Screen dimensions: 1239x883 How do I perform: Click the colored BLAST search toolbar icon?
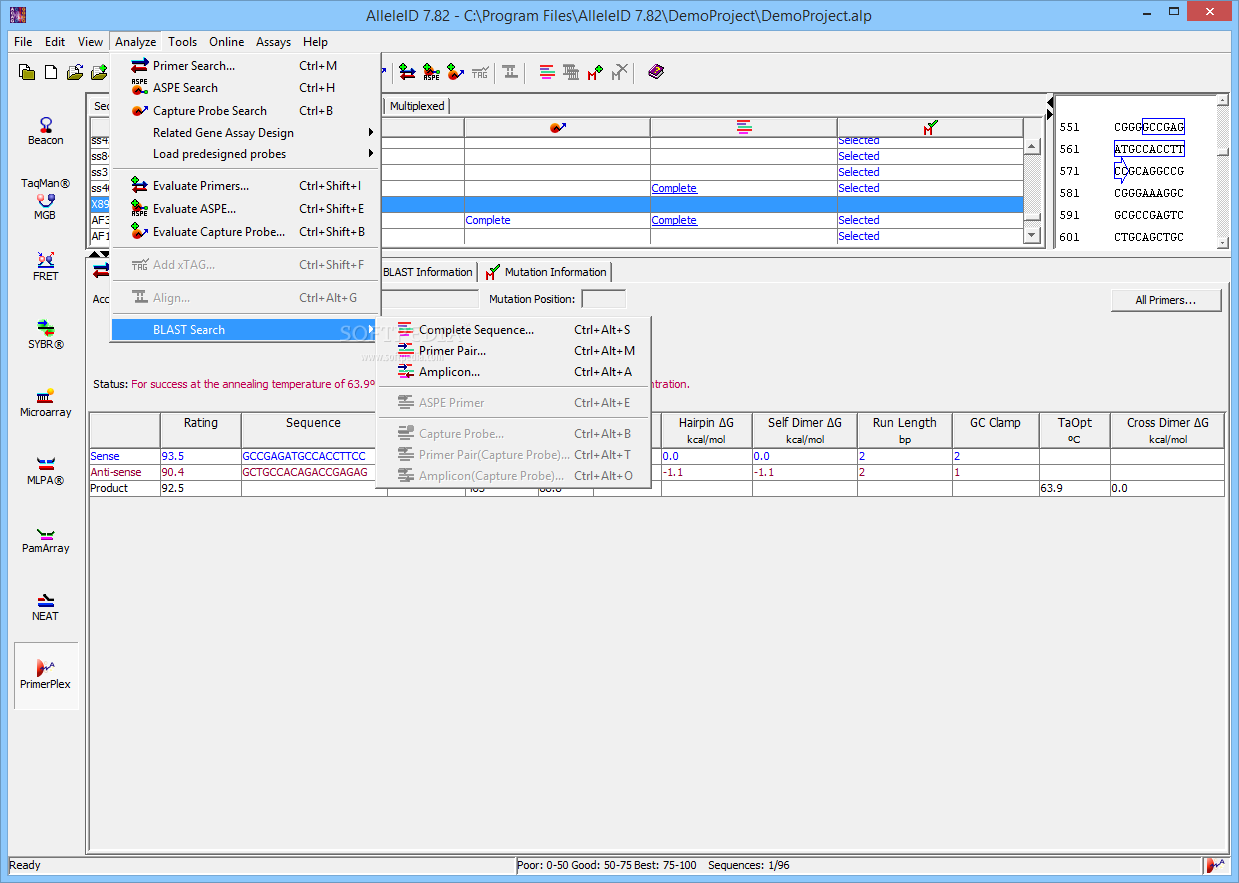point(547,72)
